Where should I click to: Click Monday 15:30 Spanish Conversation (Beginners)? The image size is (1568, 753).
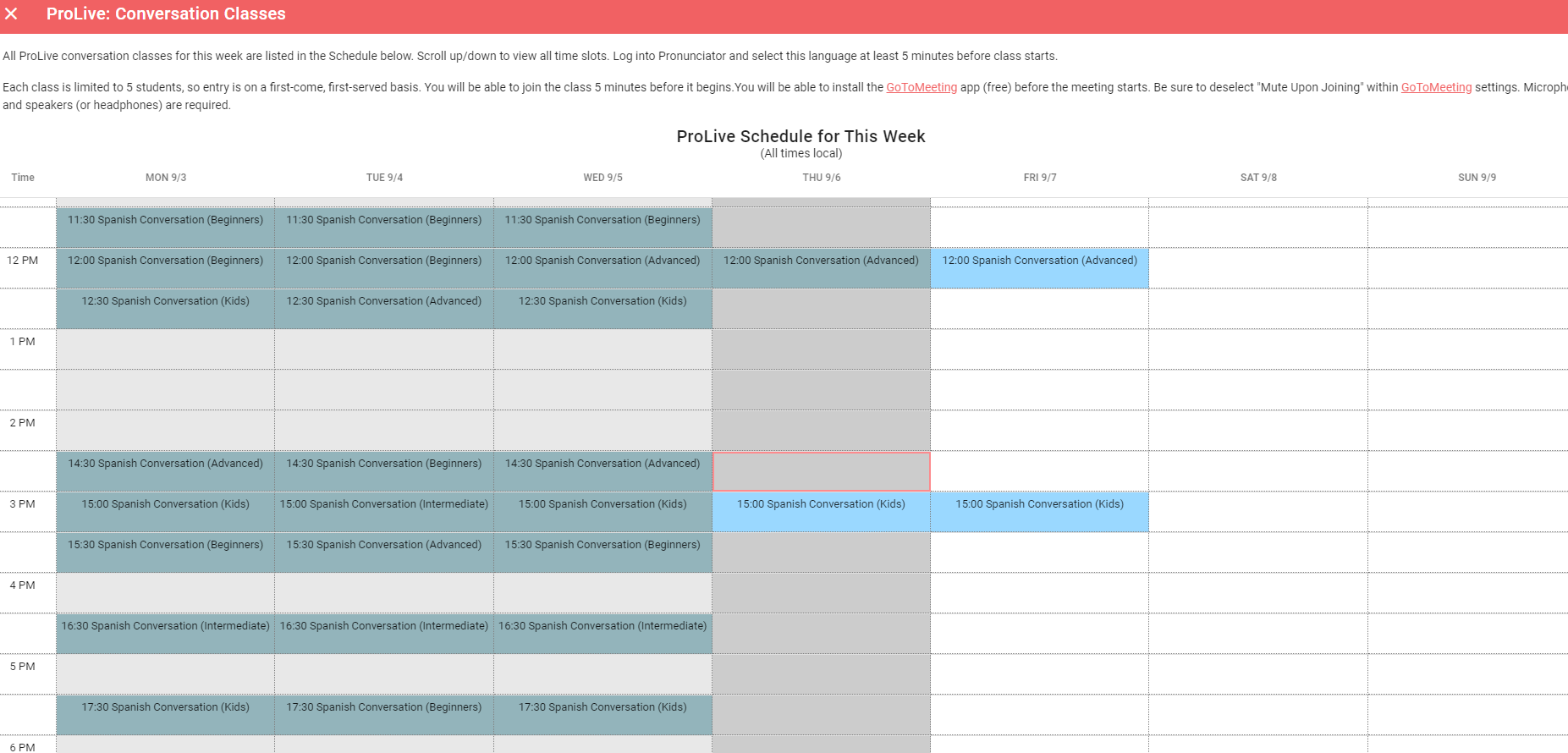[166, 552]
